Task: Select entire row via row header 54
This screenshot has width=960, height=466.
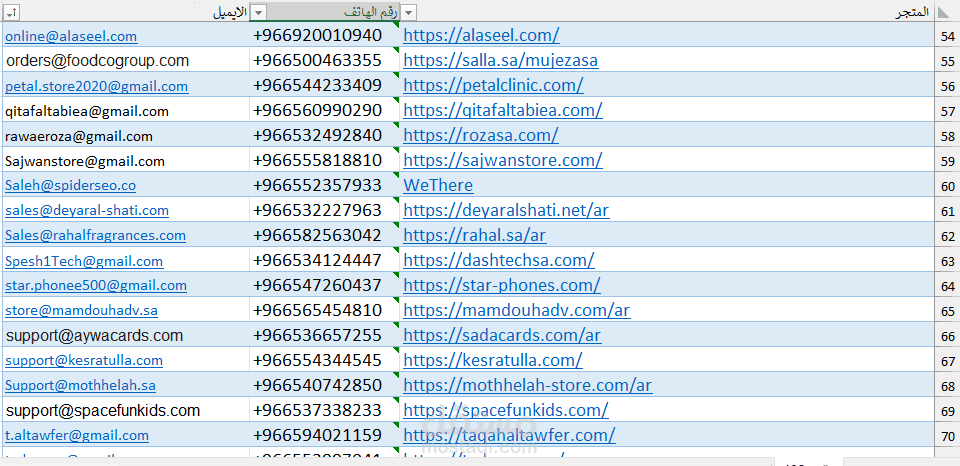Action: pyautogui.click(x=948, y=36)
